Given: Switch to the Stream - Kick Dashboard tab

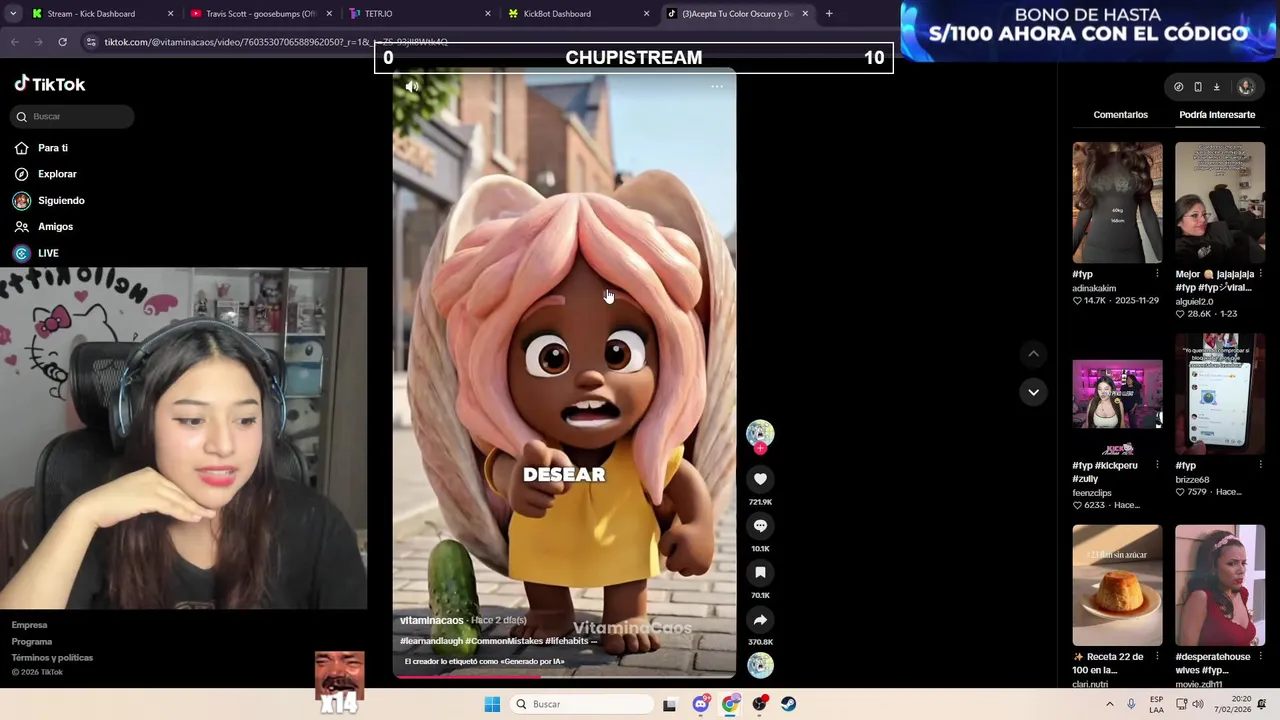Looking at the screenshot, I should pyautogui.click(x=100, y=14).
